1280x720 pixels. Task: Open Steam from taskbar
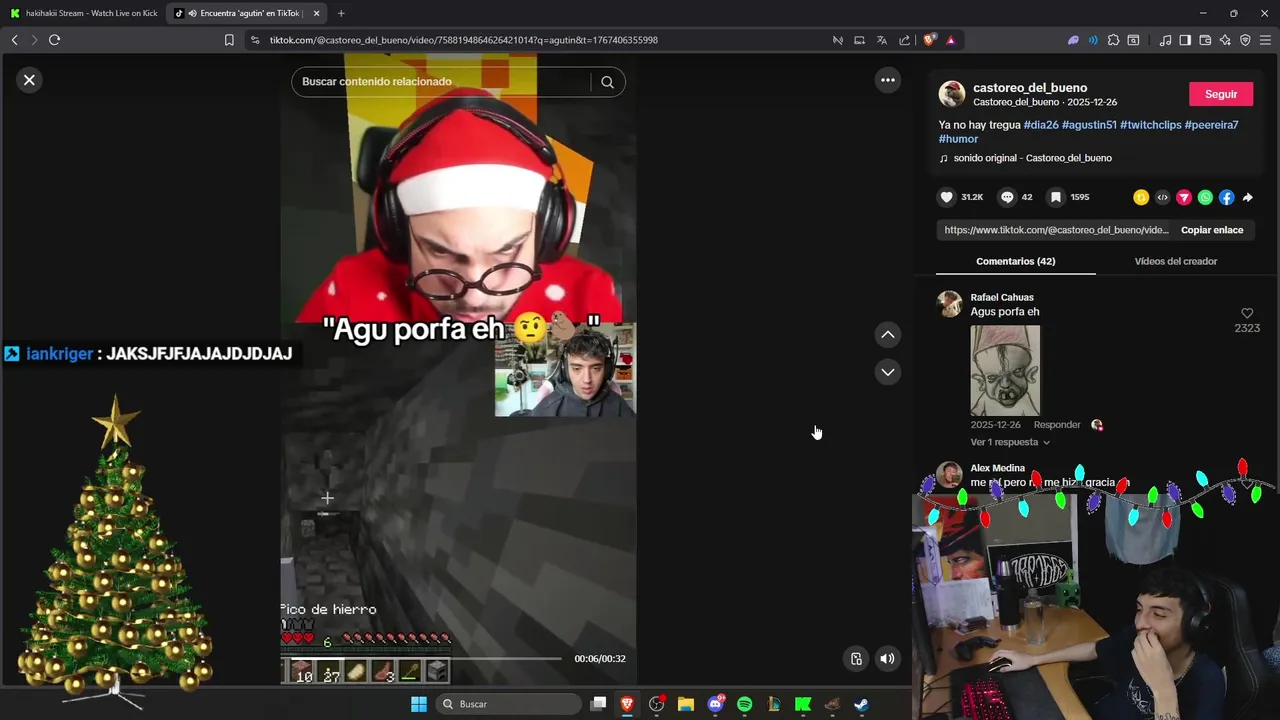[861, 704]
